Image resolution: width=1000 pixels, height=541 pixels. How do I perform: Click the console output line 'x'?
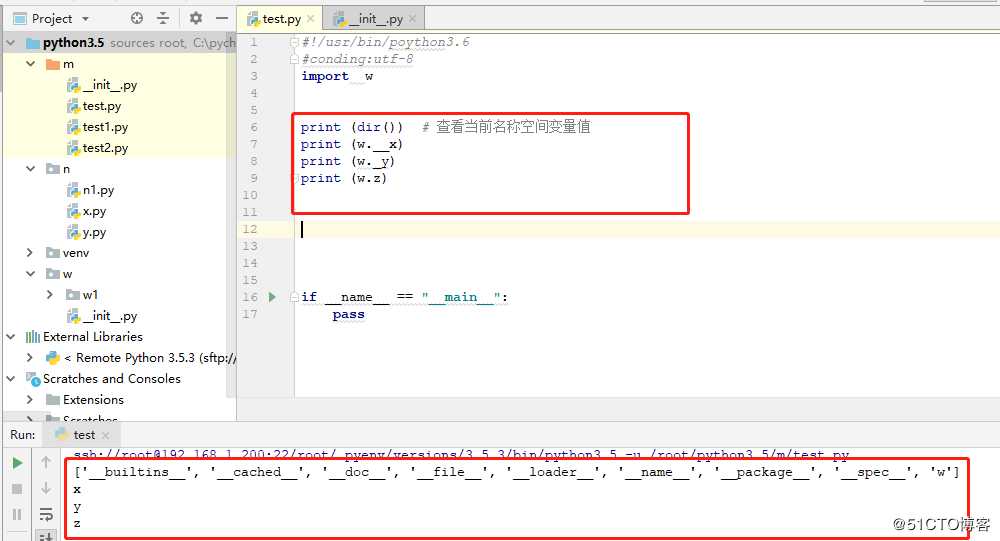pos(77,489)
